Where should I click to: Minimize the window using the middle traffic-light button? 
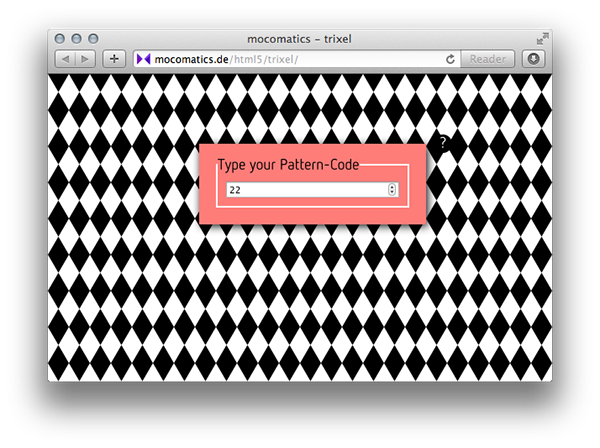pos(77,39)
